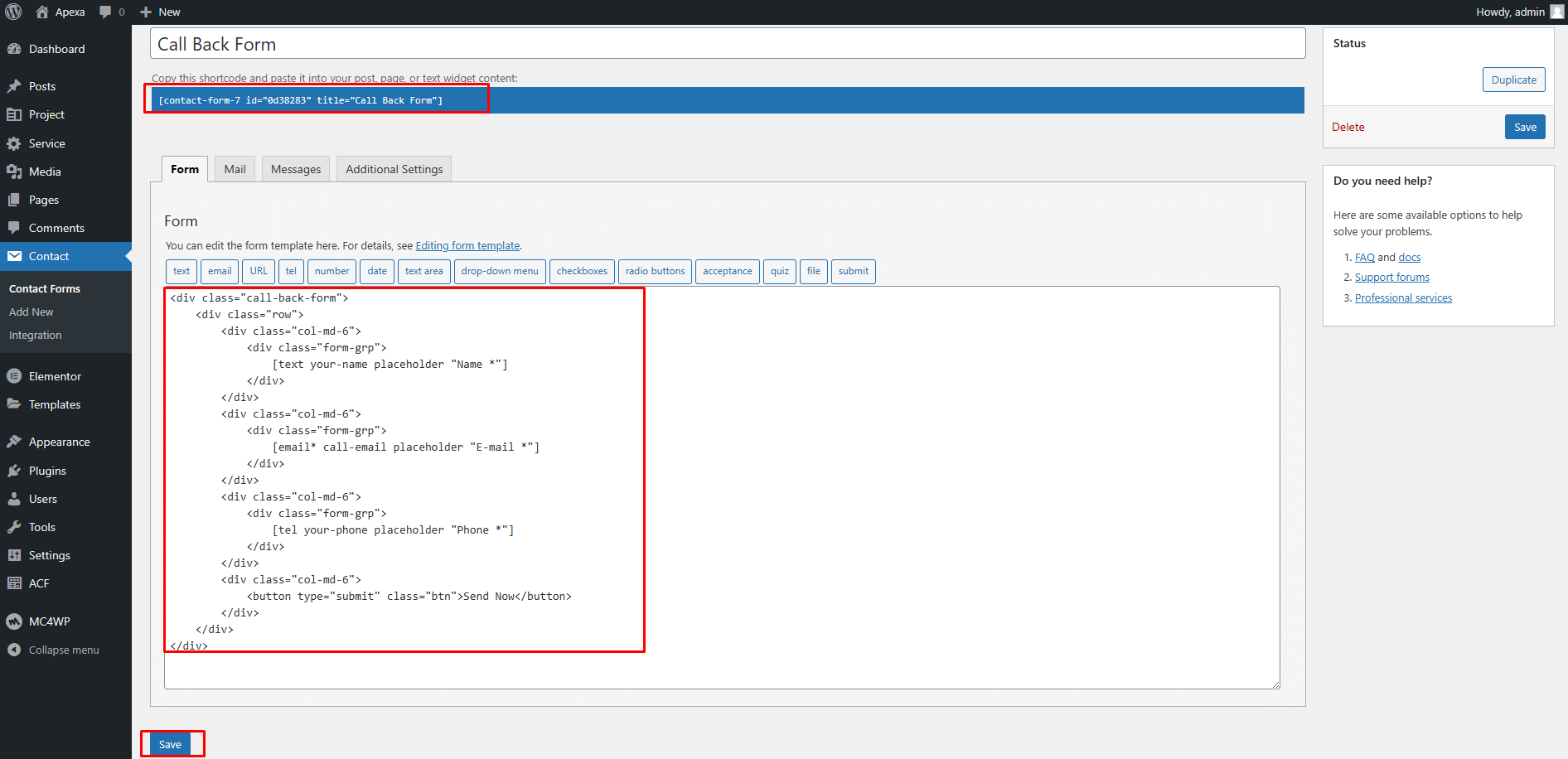Click the Apexa site name
Screen dimensions: 1568x759
click(70, 12)
